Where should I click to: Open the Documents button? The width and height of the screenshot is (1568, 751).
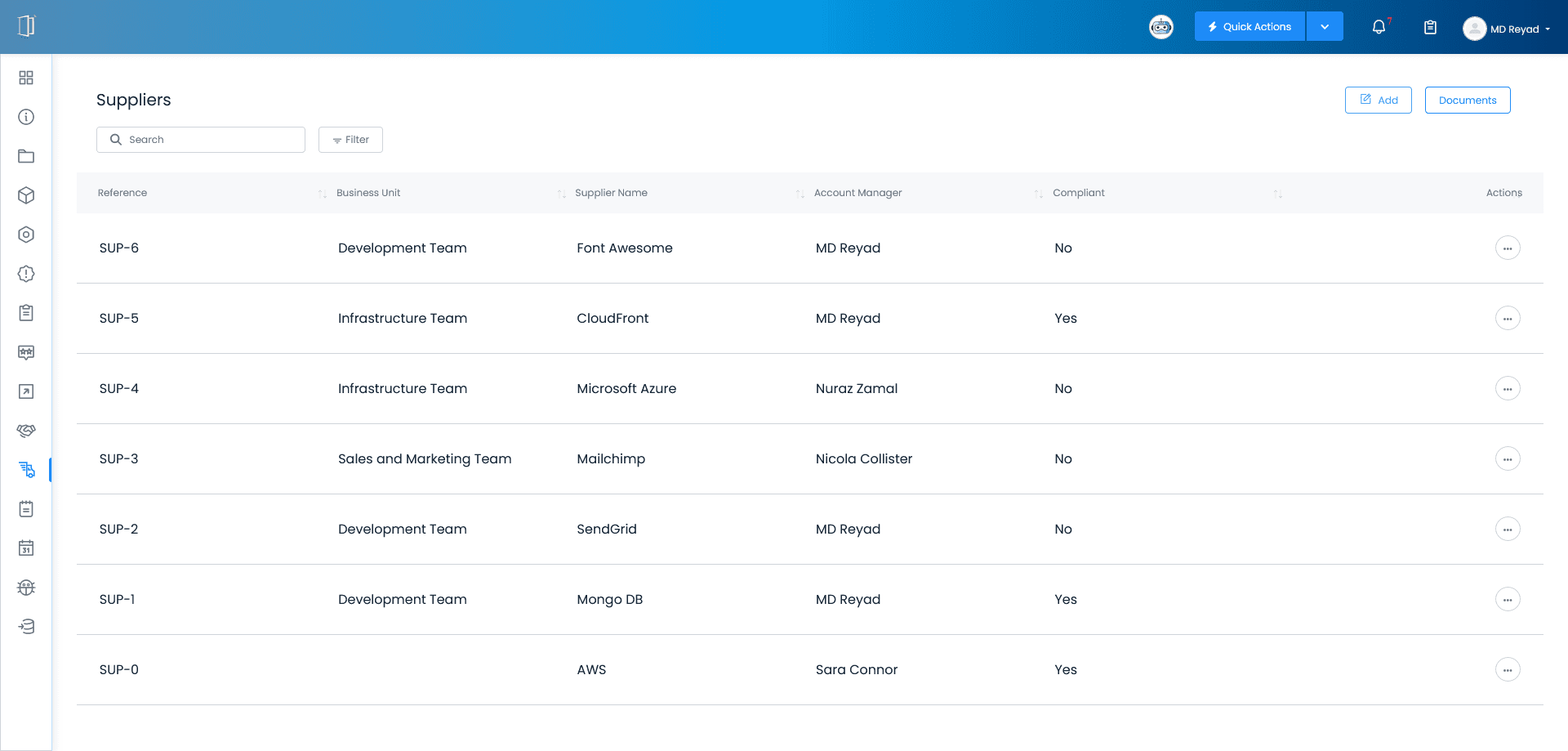click(1467, 100)
